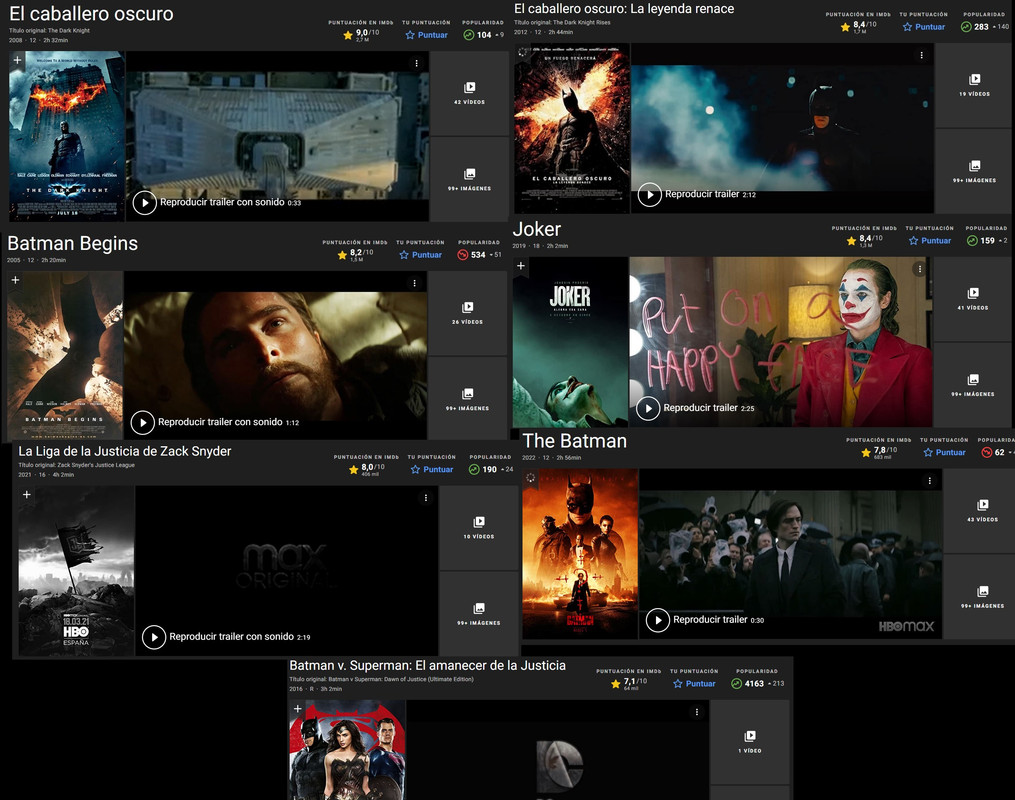The height and width of the screenshot is (800, 1015).
Task: View IMDb rating 7,8/10 of The Batman
Action: (880, 452)
